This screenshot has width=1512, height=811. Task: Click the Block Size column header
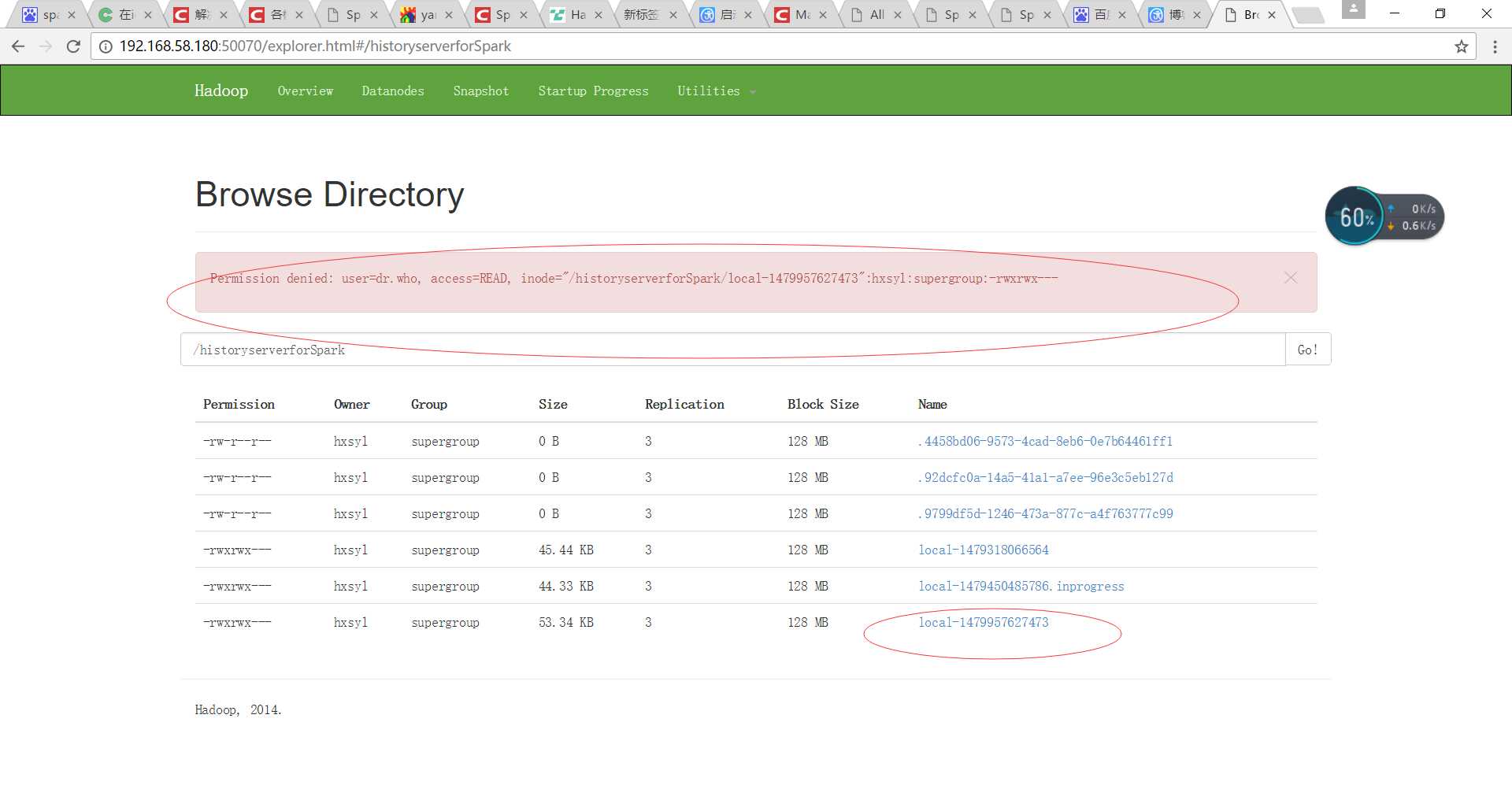823,404
